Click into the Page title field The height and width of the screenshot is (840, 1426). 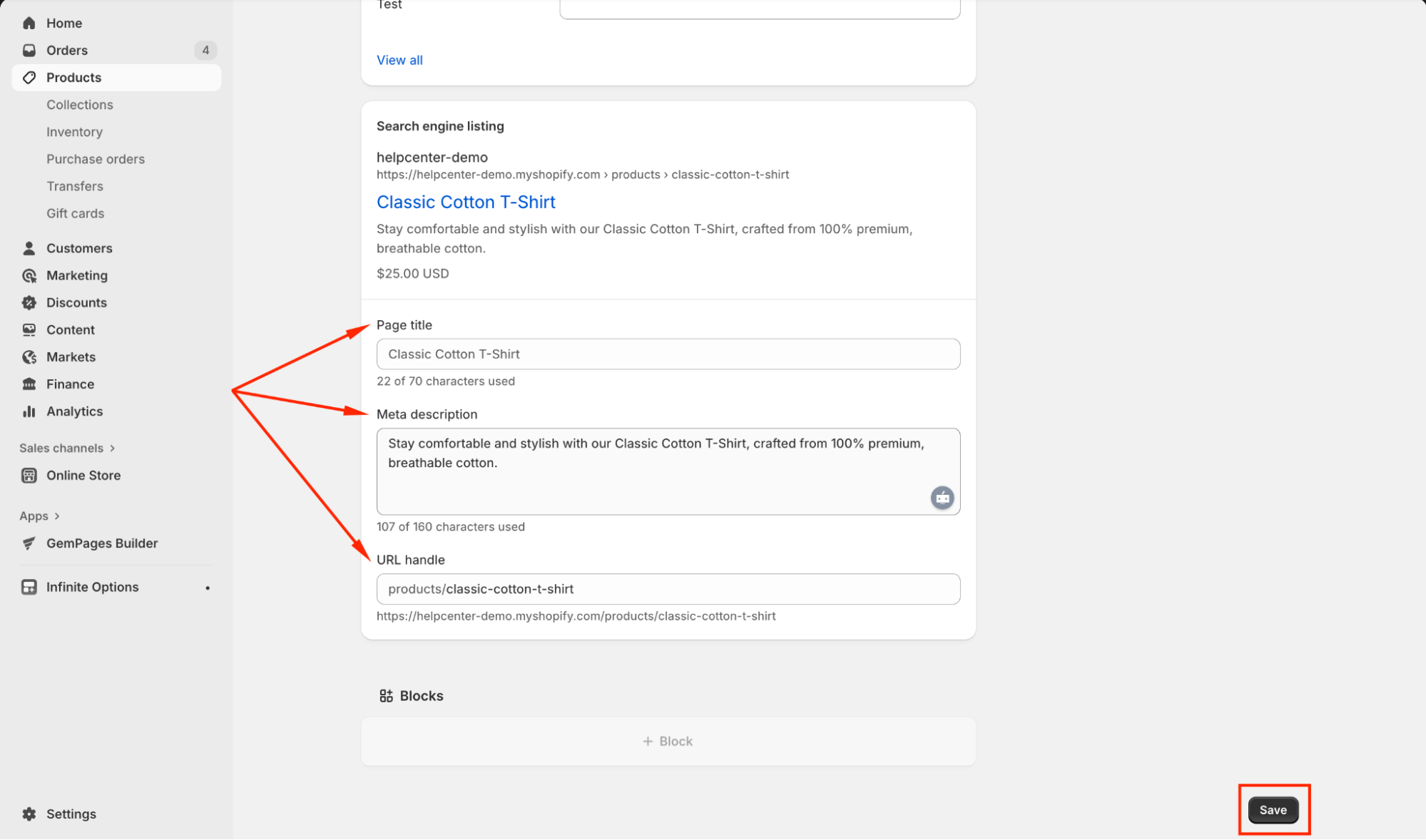[668, 354]
